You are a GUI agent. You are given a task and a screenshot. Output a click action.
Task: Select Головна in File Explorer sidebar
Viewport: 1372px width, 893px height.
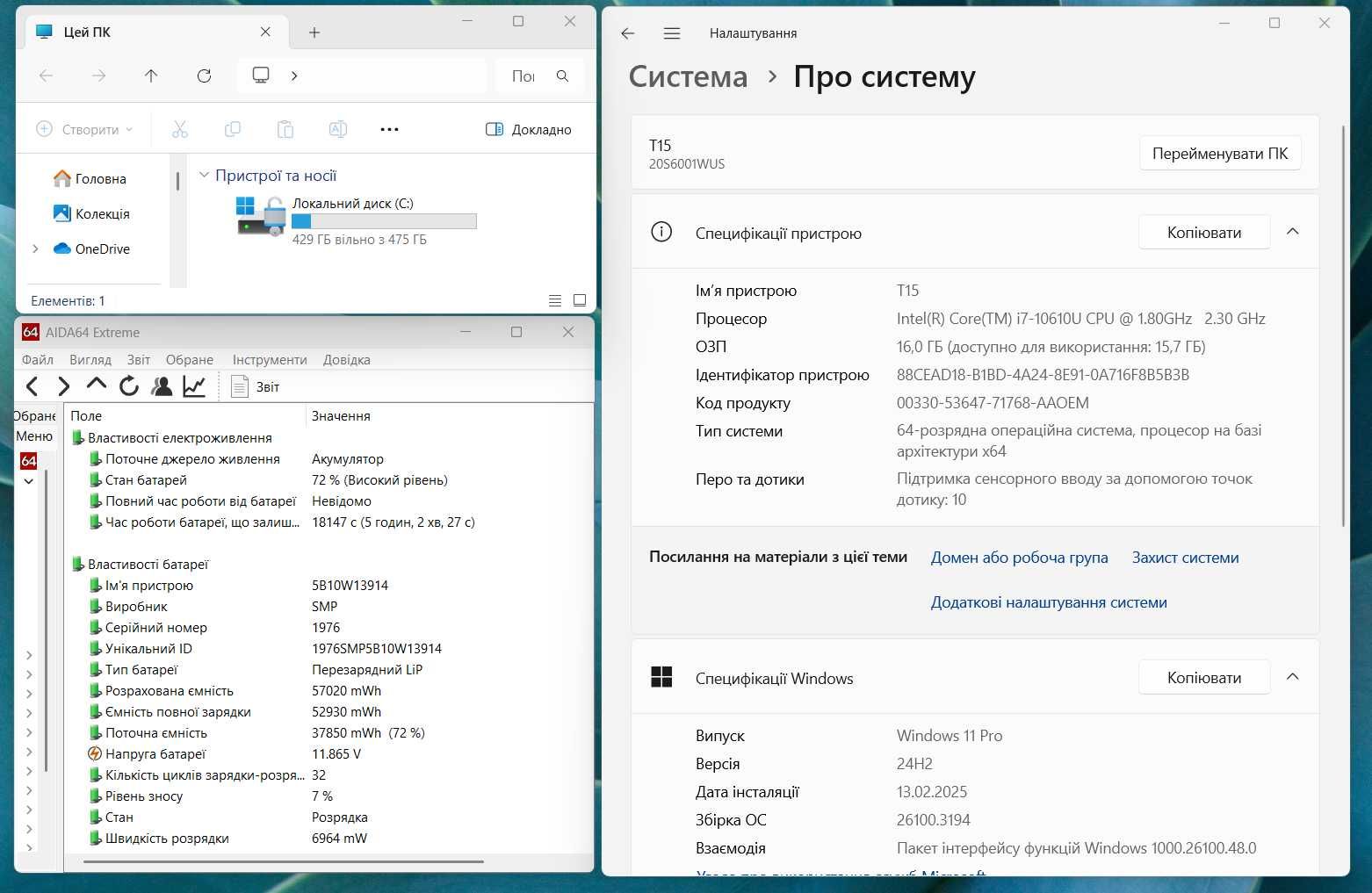point(90,178)
